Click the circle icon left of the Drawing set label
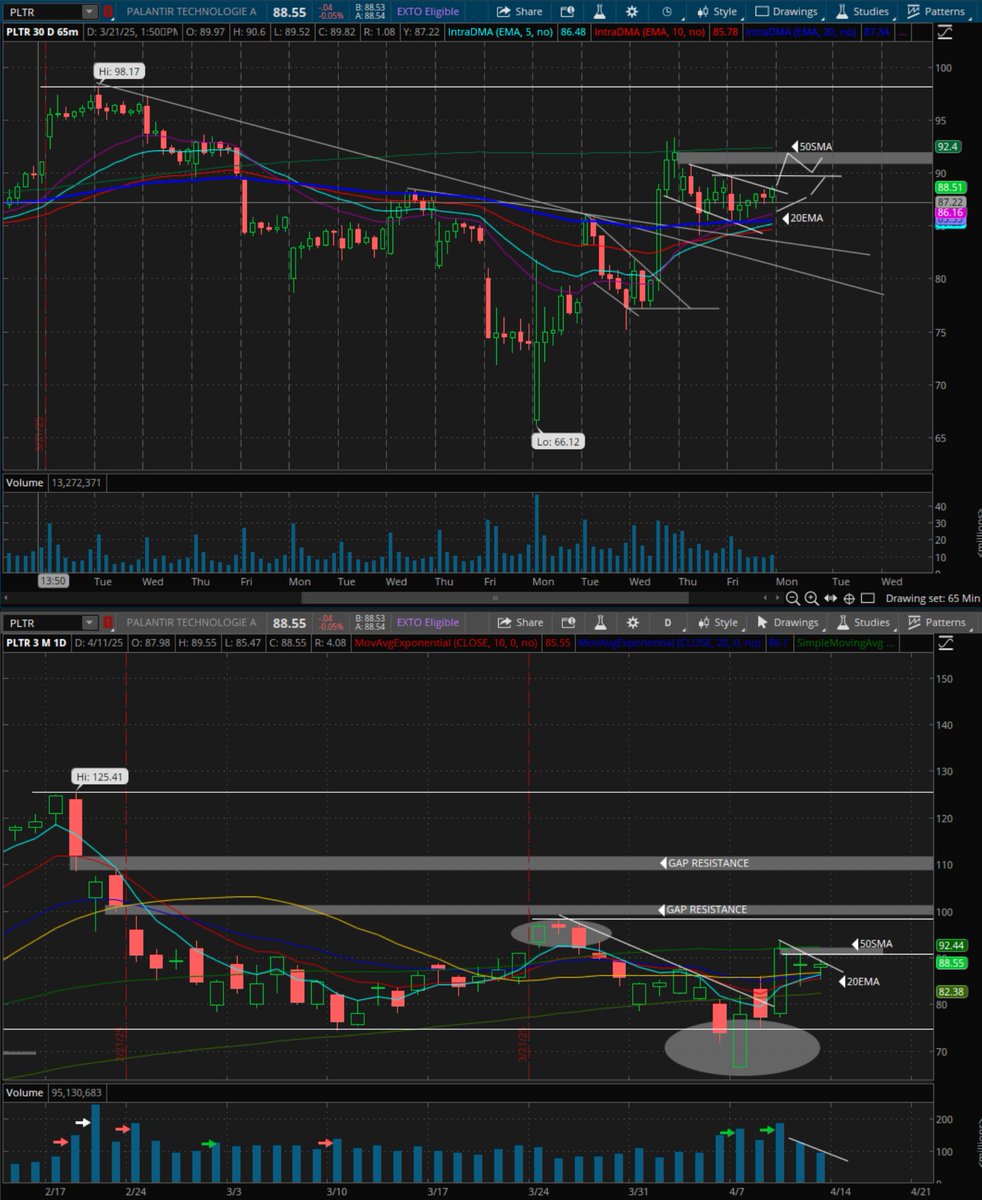 [868, 598]
